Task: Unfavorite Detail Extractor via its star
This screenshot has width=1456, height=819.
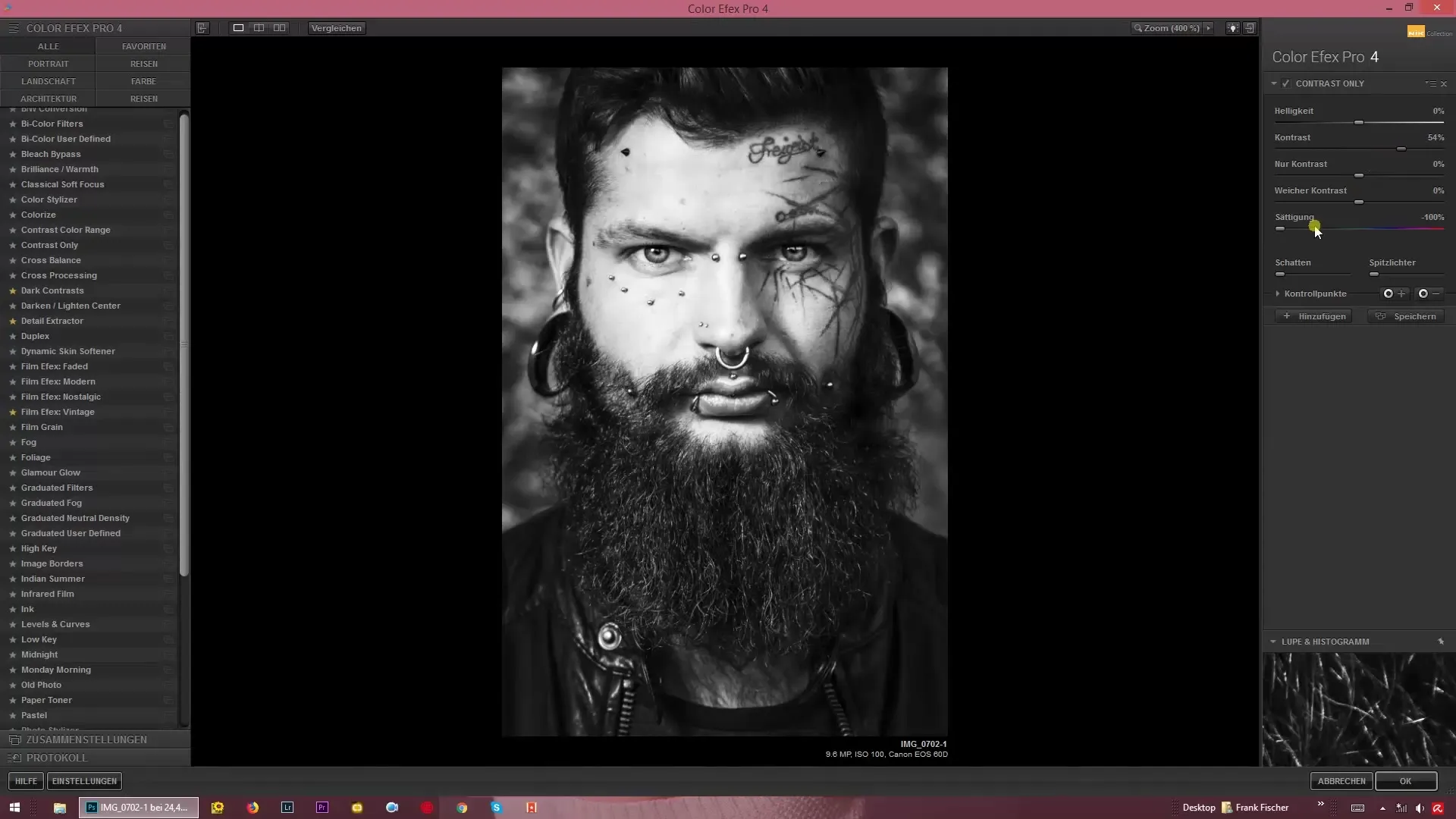Action: coord(13,321)
